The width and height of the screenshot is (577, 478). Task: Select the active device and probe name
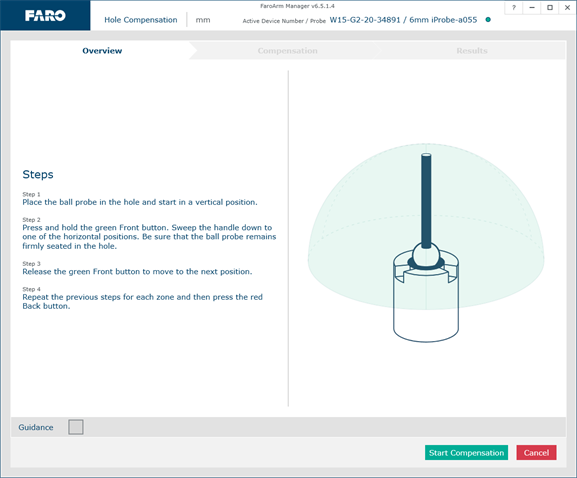click(403, 20)
